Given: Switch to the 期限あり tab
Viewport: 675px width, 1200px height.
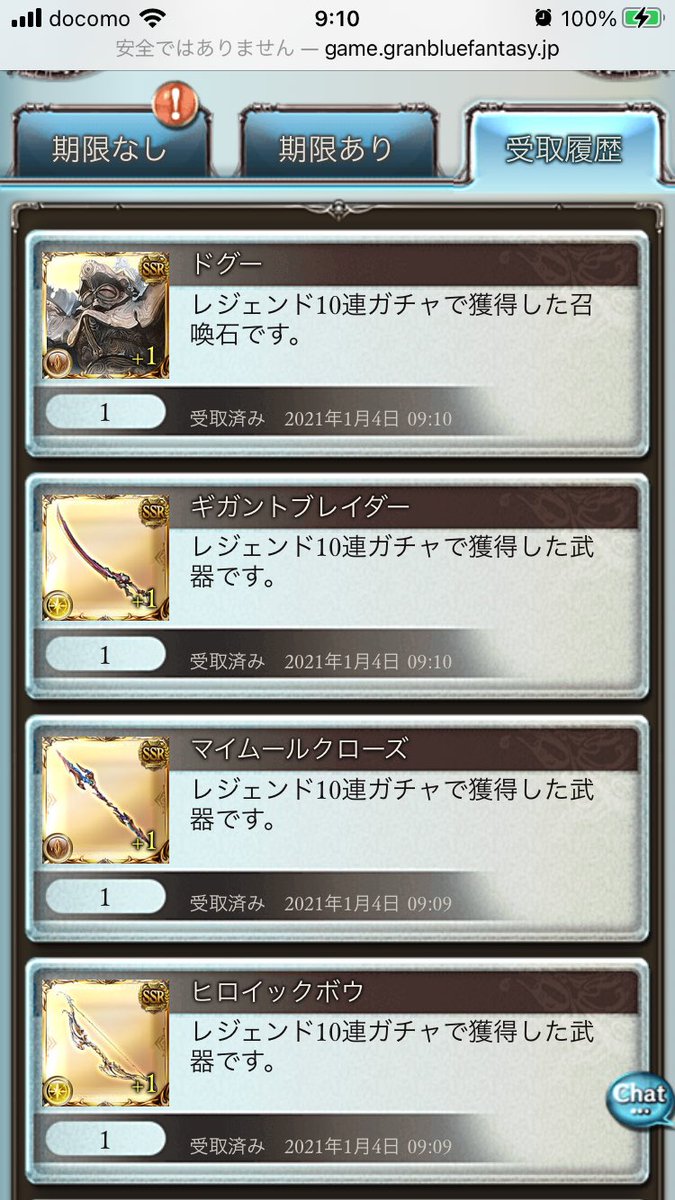Looking at the screenshot, I should point(336,149).
